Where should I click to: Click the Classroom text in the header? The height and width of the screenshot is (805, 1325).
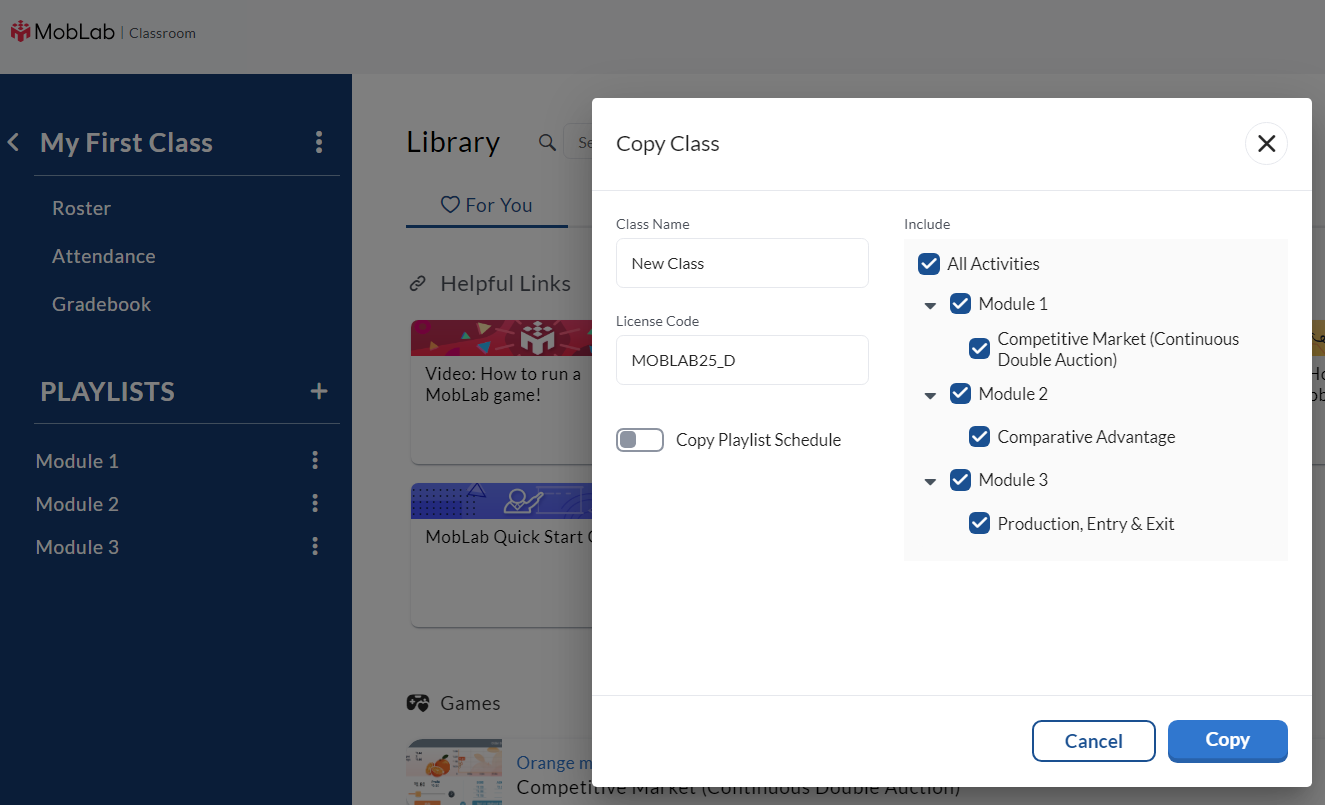[163, 33]
